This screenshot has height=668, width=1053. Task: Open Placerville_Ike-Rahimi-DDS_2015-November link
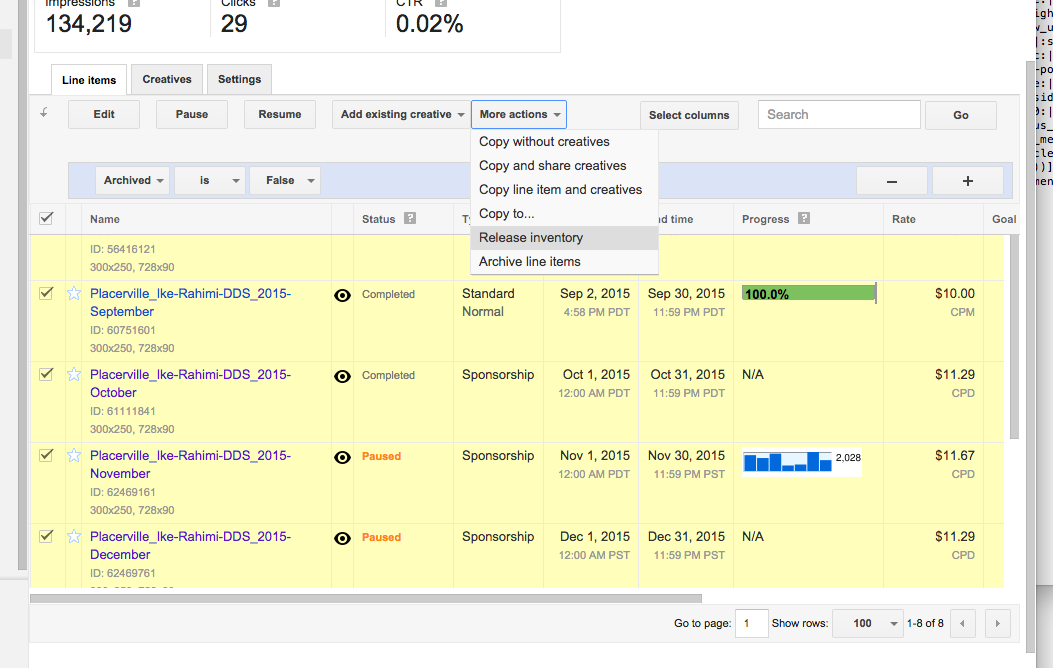190,464
